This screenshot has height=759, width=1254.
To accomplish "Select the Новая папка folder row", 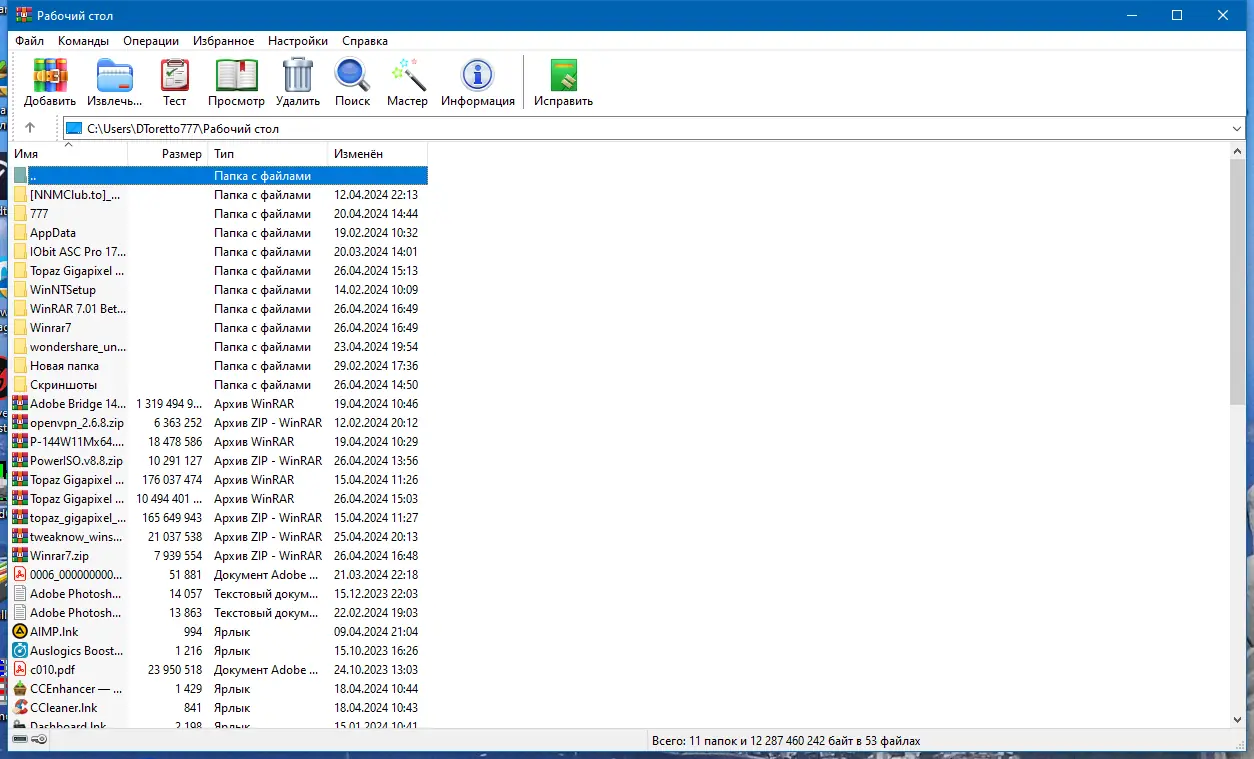I will (219, 366).
